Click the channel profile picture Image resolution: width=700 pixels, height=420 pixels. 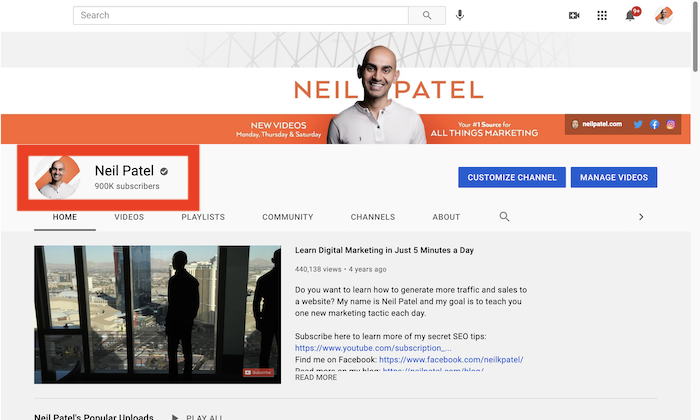click(x=57, y=177)
